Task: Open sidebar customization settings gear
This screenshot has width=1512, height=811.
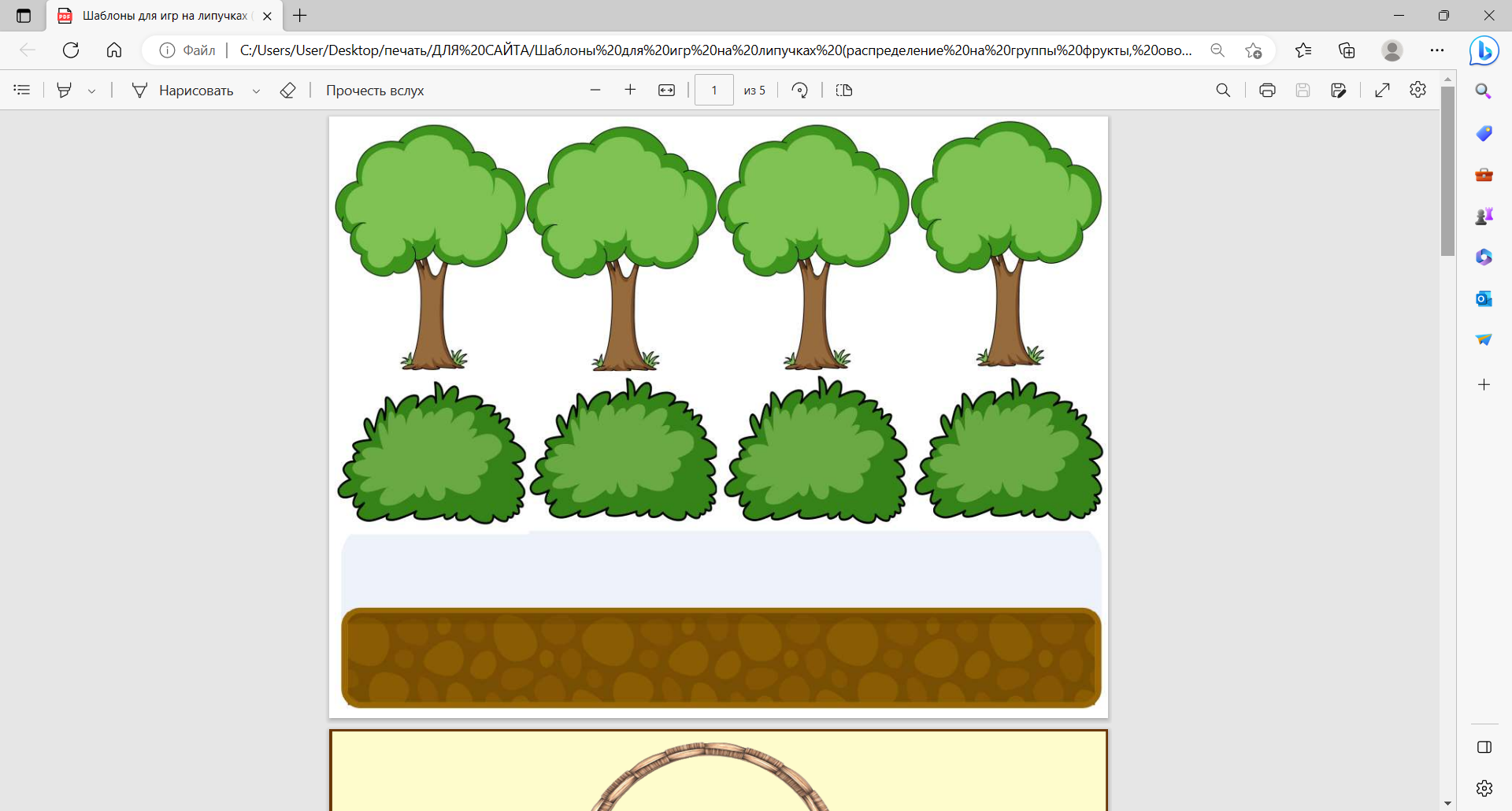Action: click(1484, 788)
